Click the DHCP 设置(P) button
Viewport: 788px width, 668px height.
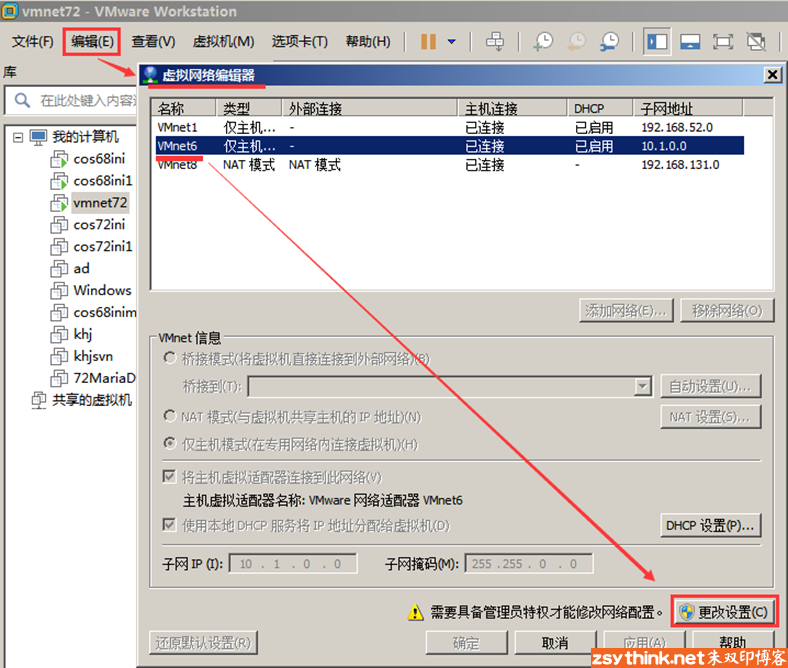pos(710,525)
